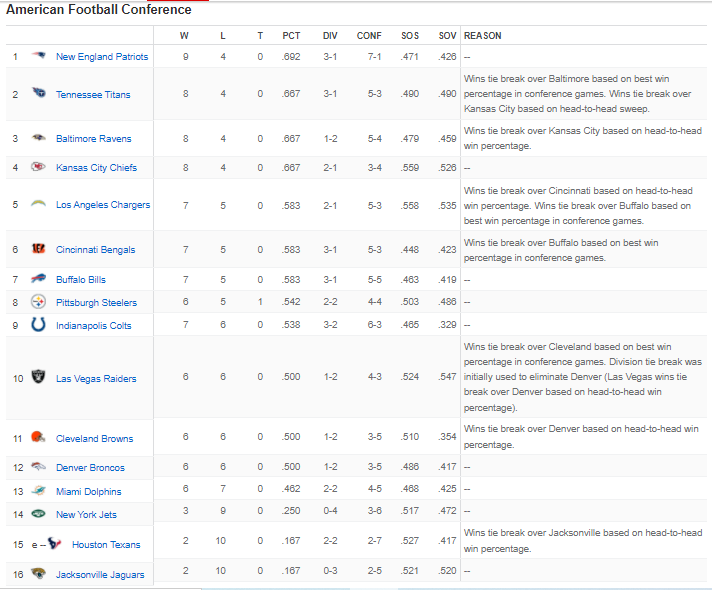Click the Colts .329 SOV value
This screenshot has width=712, height=590.
pos(447,325)
